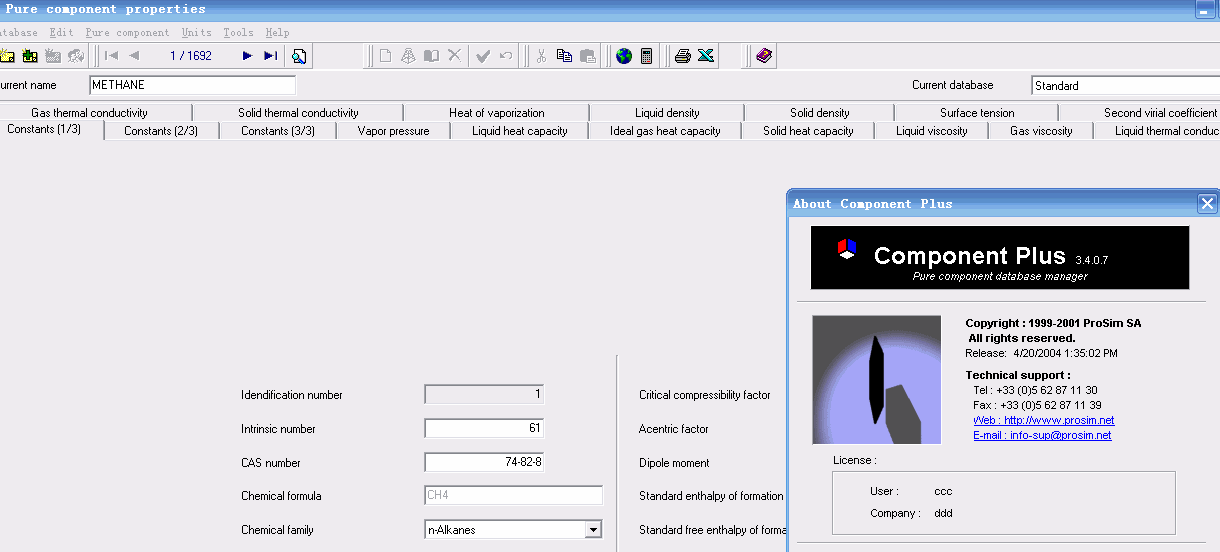Open the Surface tension tab

coord(977,113)
